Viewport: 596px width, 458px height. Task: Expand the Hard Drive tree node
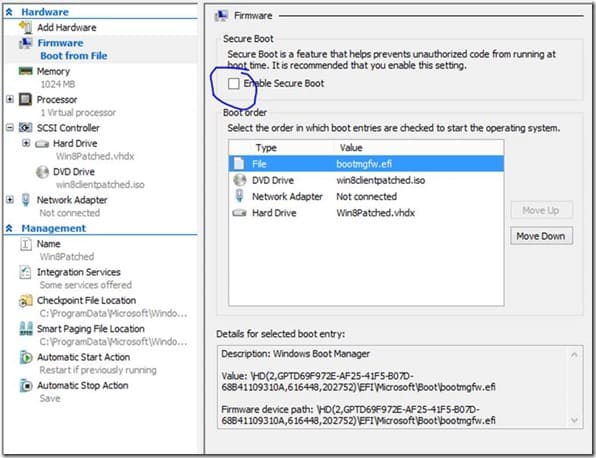[26, 143]
